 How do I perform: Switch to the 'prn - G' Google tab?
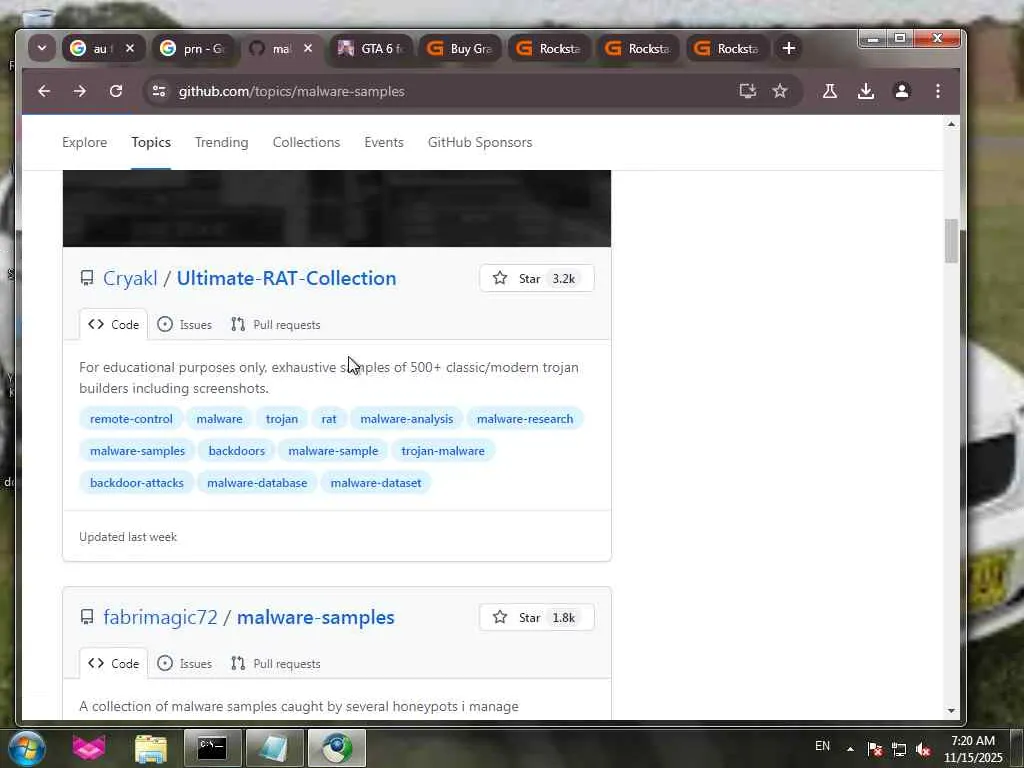coord(193,48)
